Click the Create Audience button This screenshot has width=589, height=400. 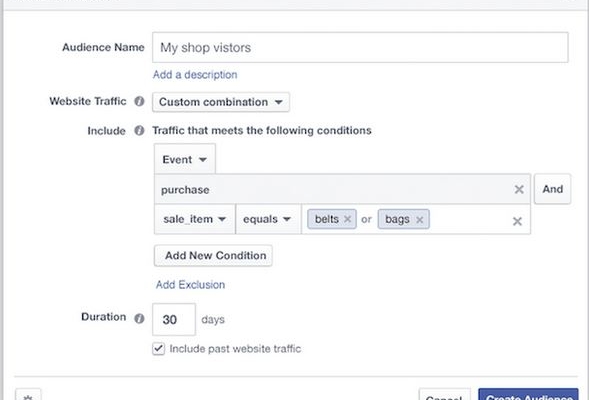[x=529, y=395]
